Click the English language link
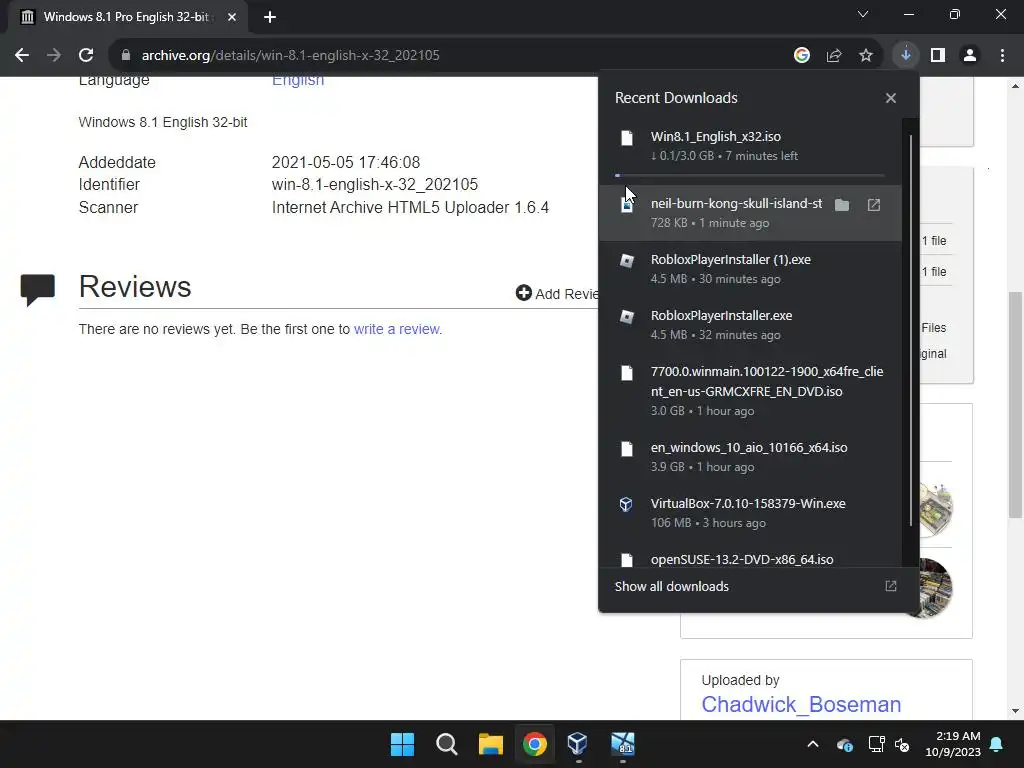The width and height of the screenshot is (1024, 768). (x=298, y=81)
